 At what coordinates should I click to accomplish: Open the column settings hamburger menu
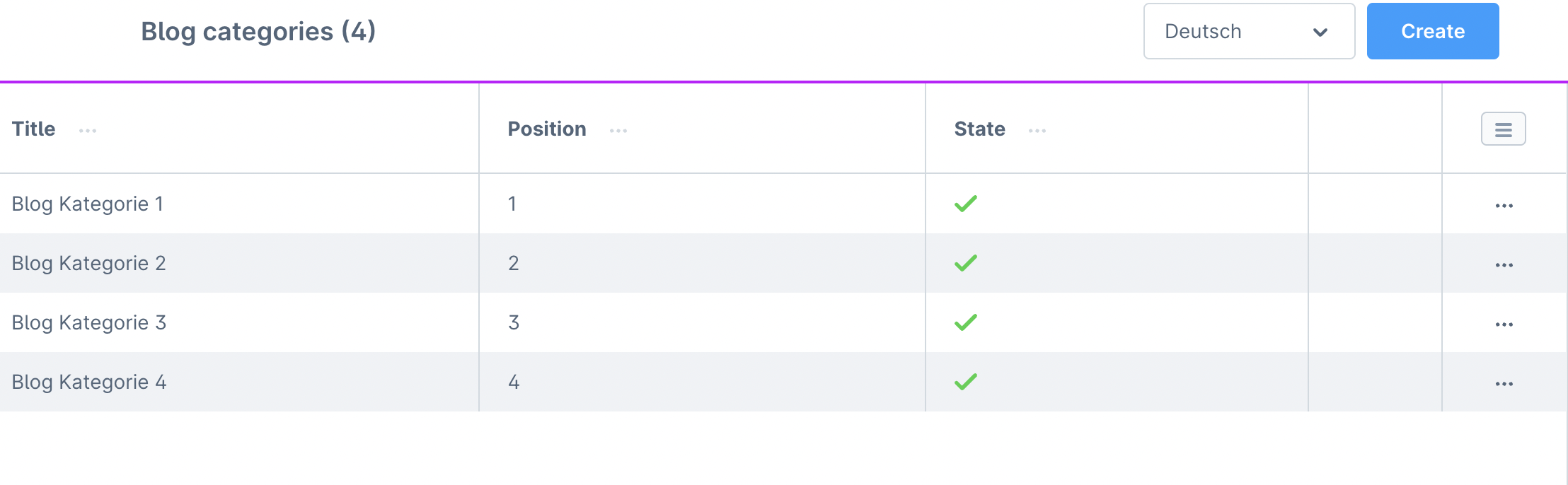pos(1503,129)
